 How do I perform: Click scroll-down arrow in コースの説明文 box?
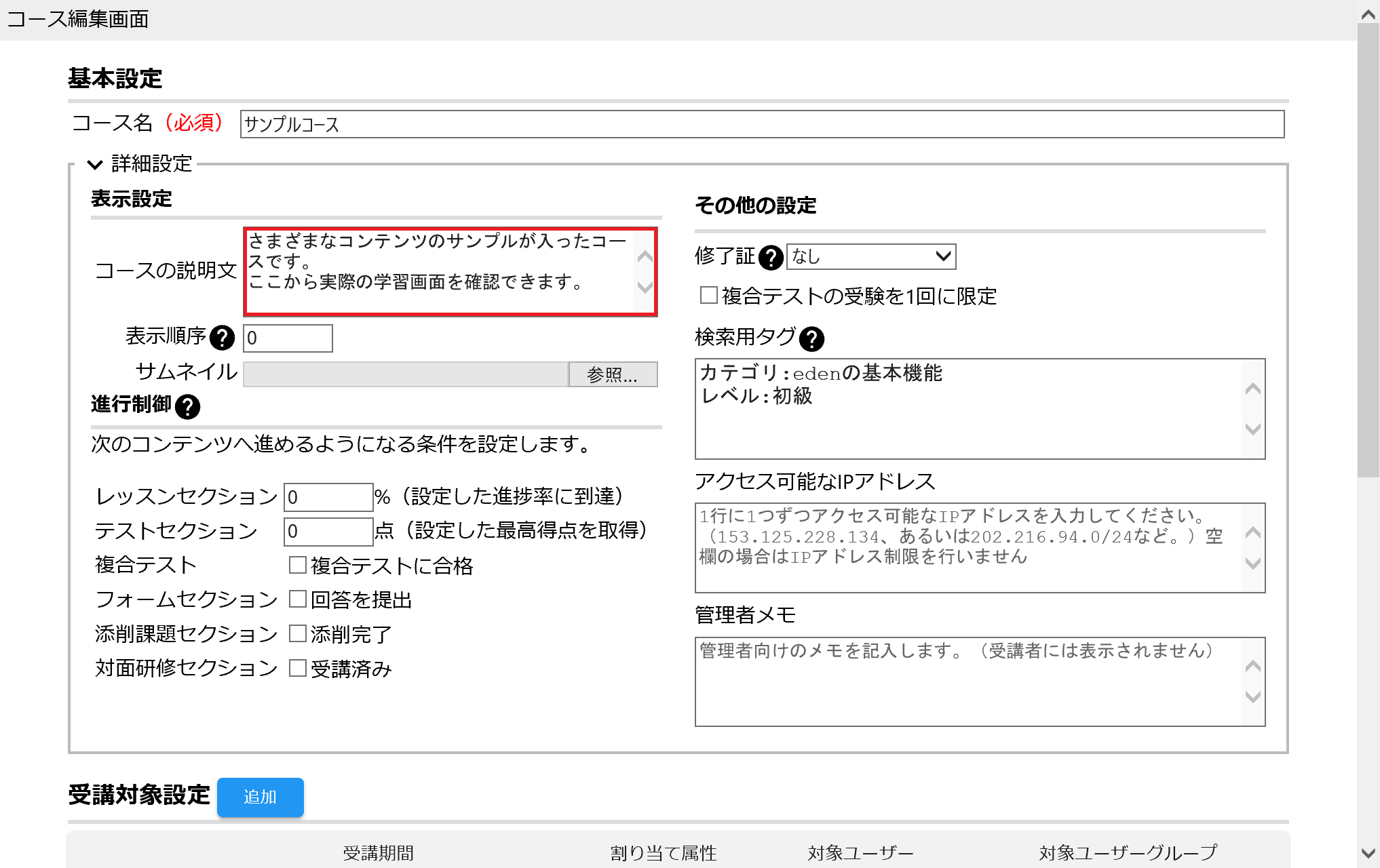645,287
